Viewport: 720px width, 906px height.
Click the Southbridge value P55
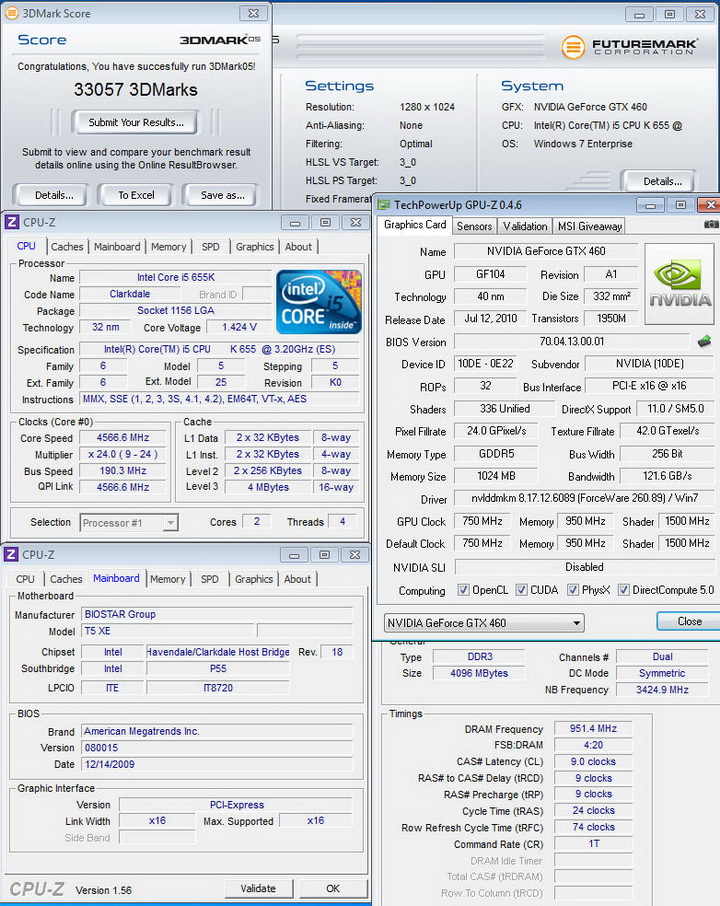click(x=218, y=669)
